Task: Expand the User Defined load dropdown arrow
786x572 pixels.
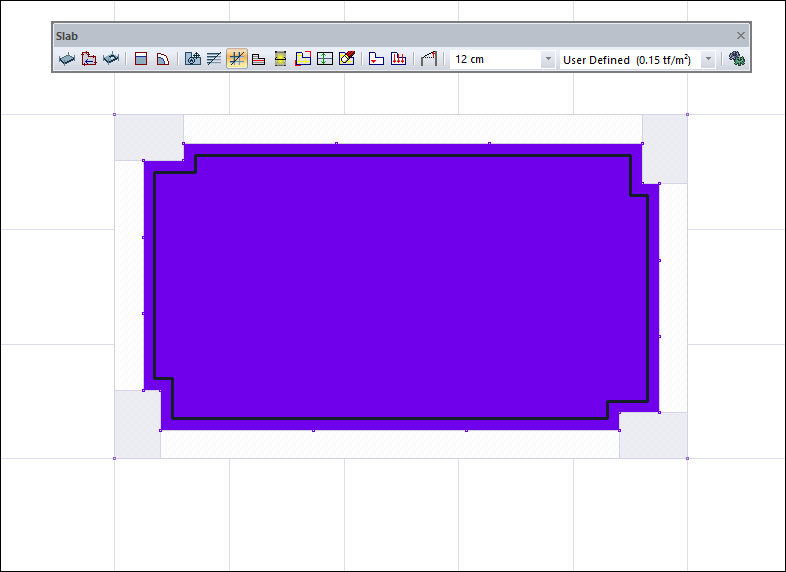Action: [708, 60]
